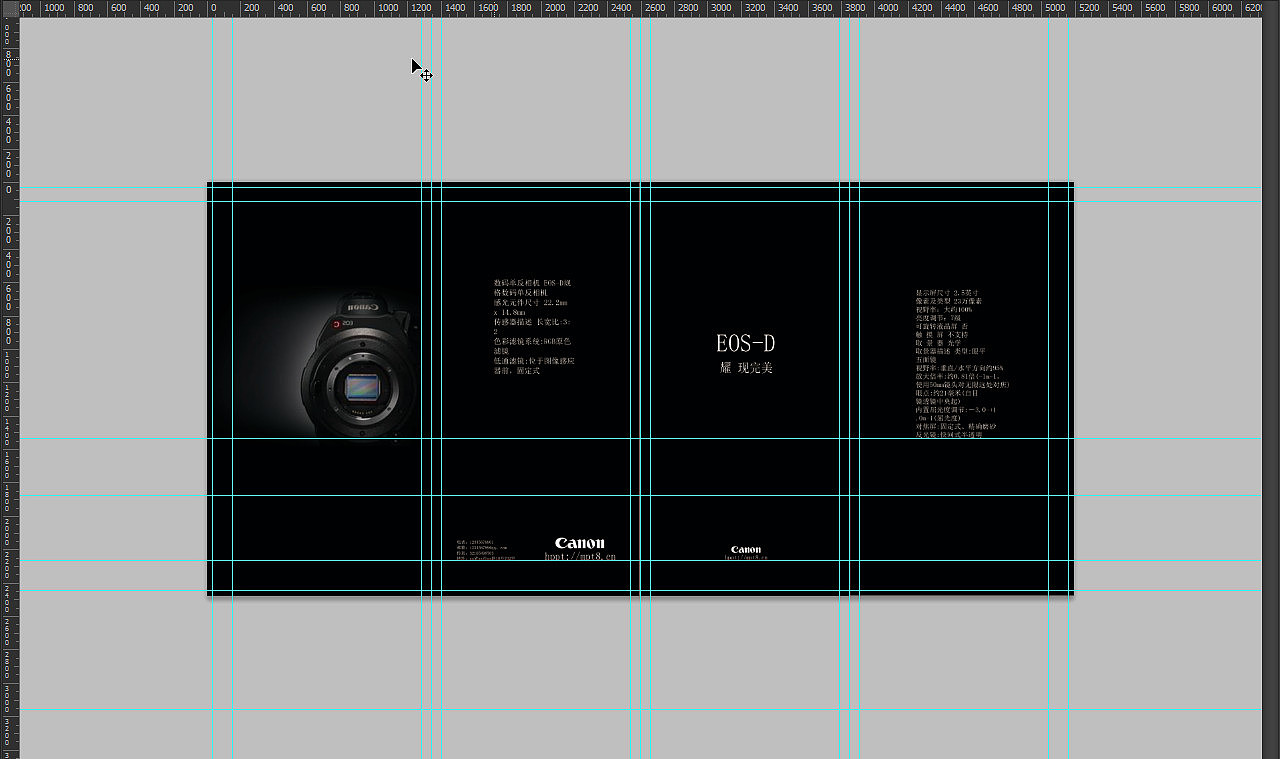Click the "EOS-D" title text
This screenshot has height=759, width=1280.
pyautogui.click(x=745, y=343)
